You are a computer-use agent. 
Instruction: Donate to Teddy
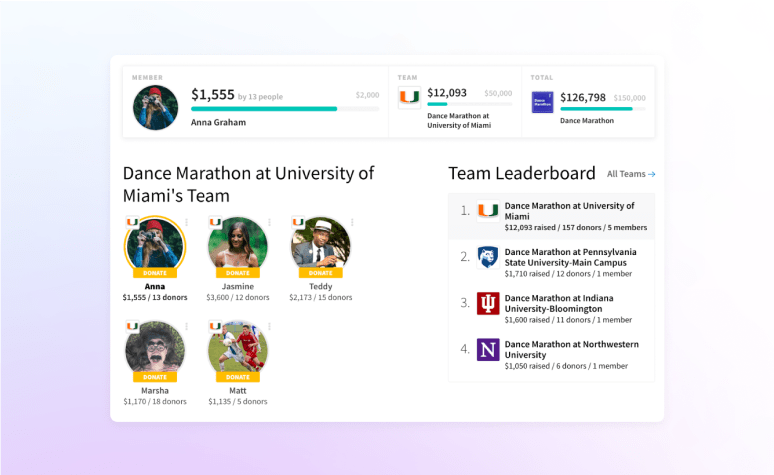point(320,273)
